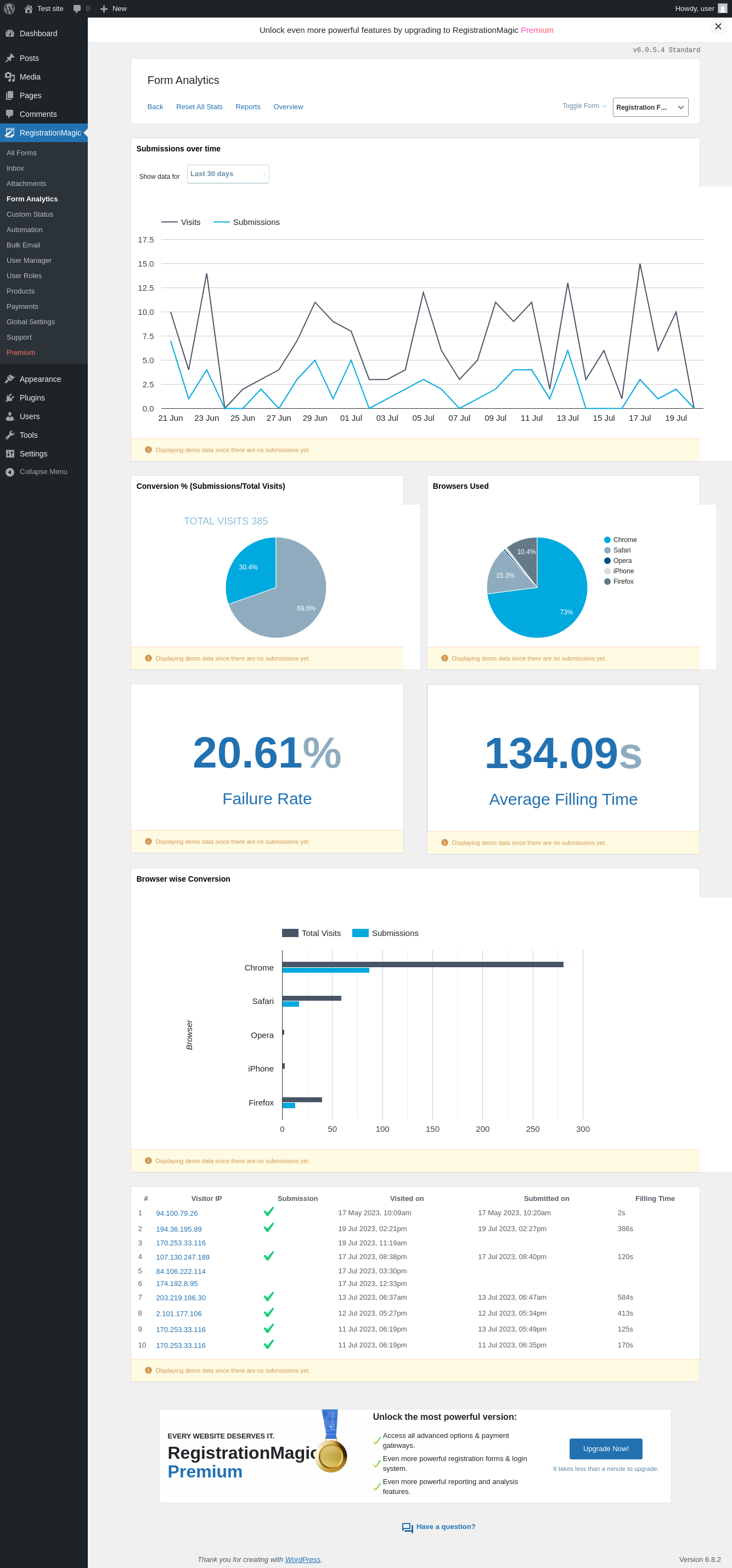Click the Upgrade Now! button

click(605, 1449)
